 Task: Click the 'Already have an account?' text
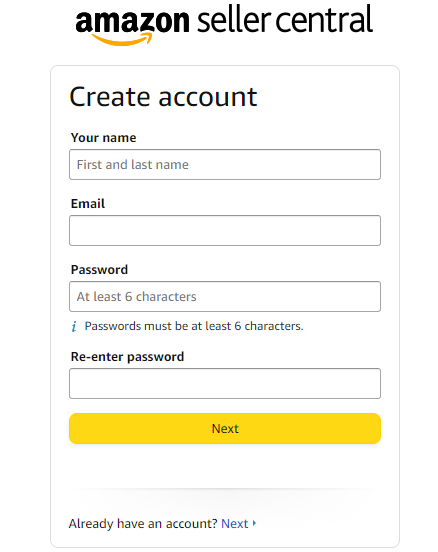(x=143, y=523)
